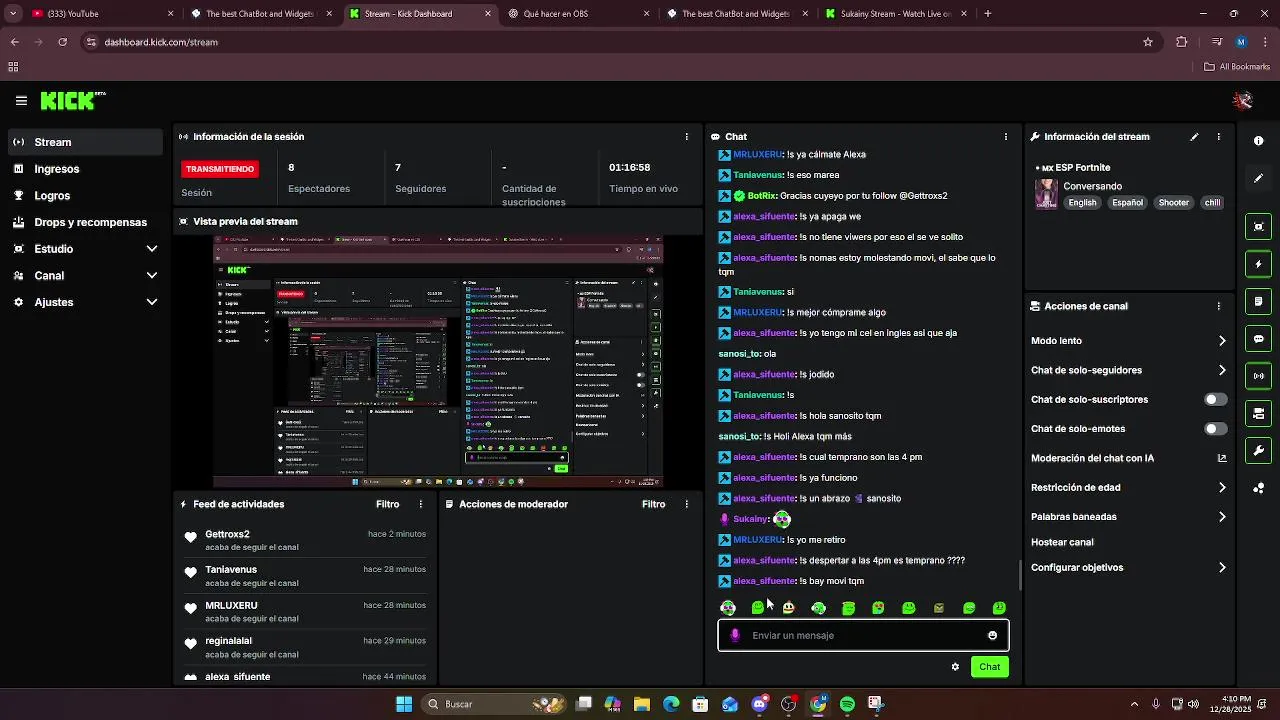
Task: Toggle the wrench rail icon
Action: pos(1259,451)
